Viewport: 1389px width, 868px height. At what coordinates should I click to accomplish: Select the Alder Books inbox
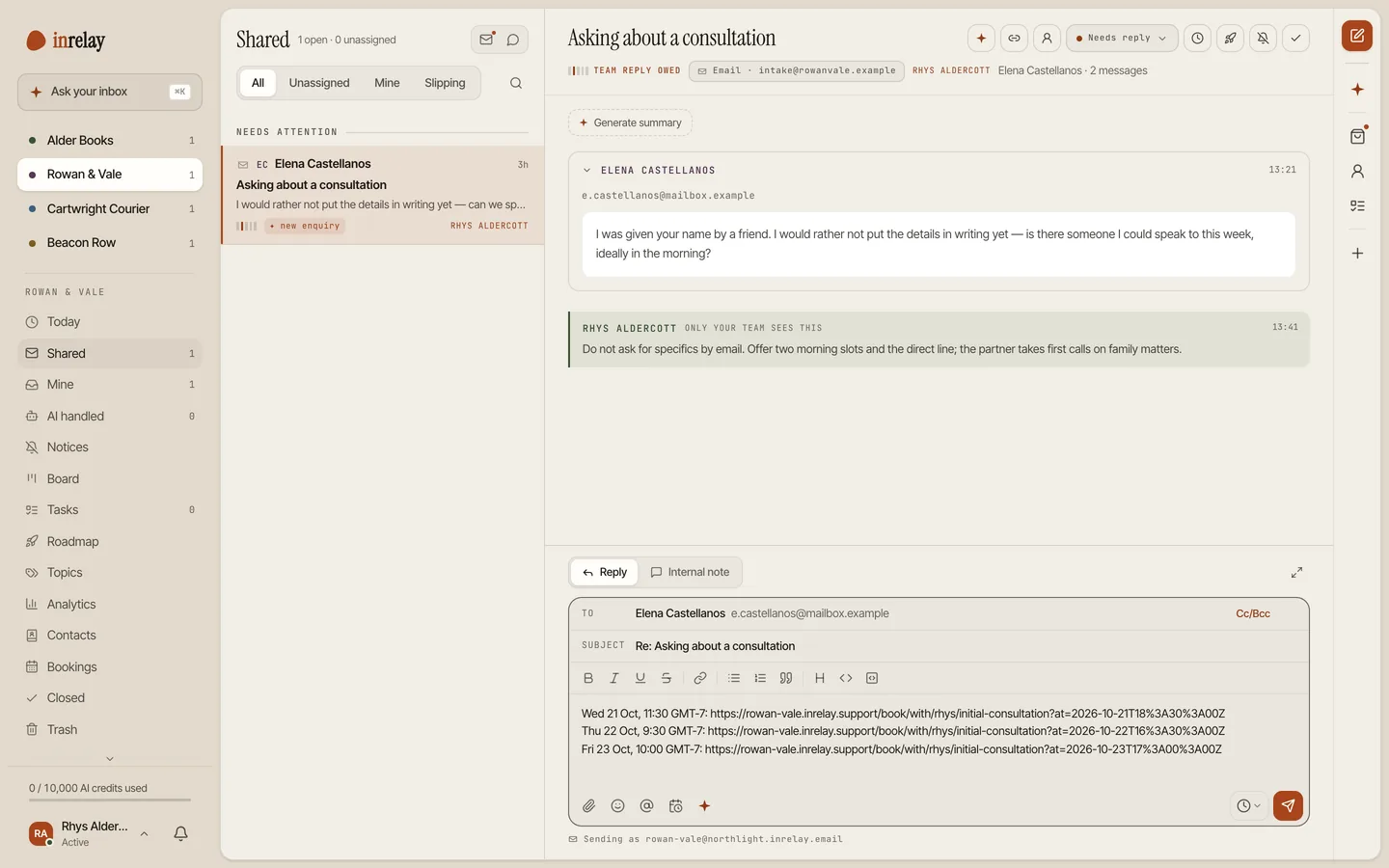coord(110,141)
